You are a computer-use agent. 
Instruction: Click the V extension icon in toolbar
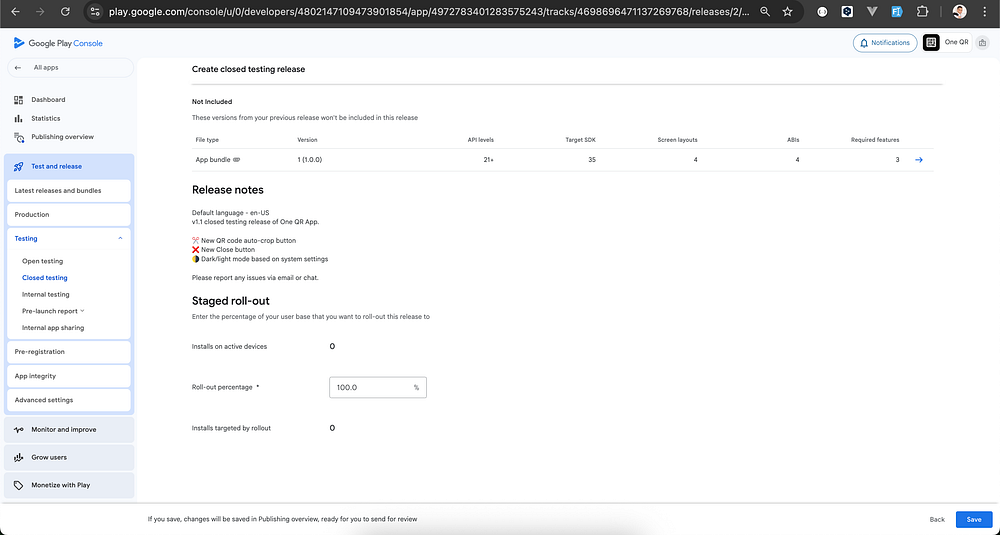tap(872, 11)
